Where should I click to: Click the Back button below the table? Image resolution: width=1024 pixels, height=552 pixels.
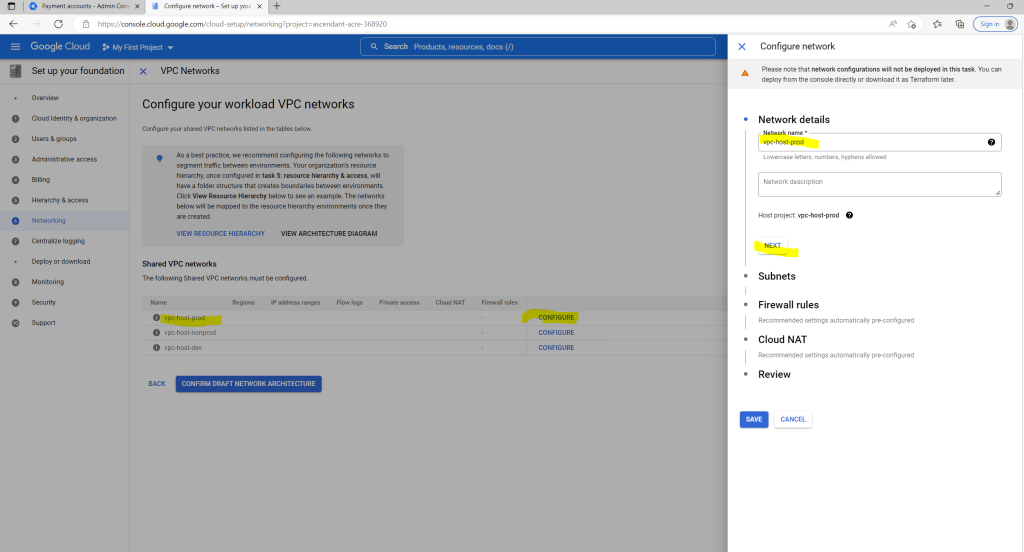[157, 383]
